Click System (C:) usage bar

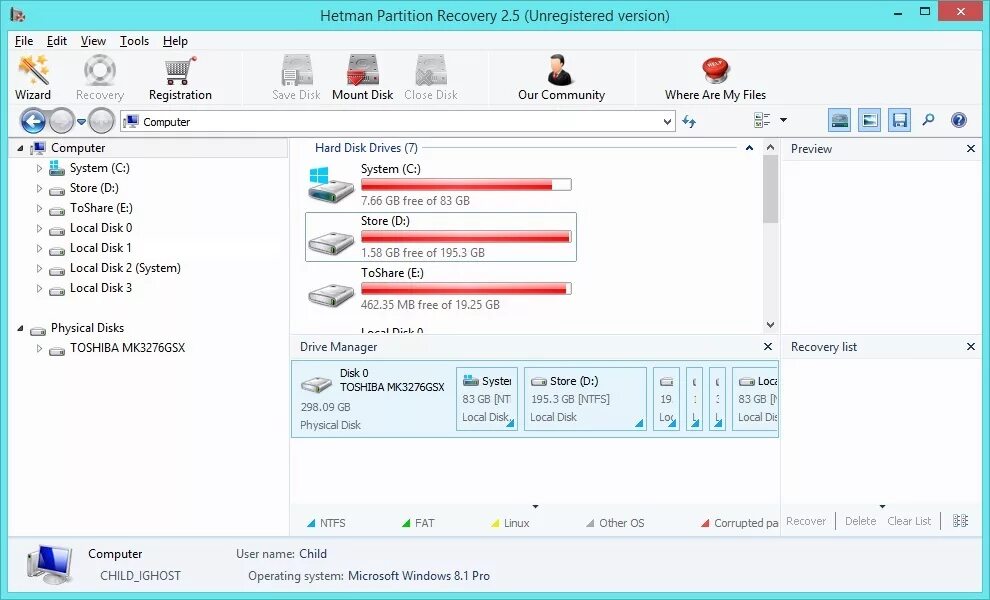(466, 184)
